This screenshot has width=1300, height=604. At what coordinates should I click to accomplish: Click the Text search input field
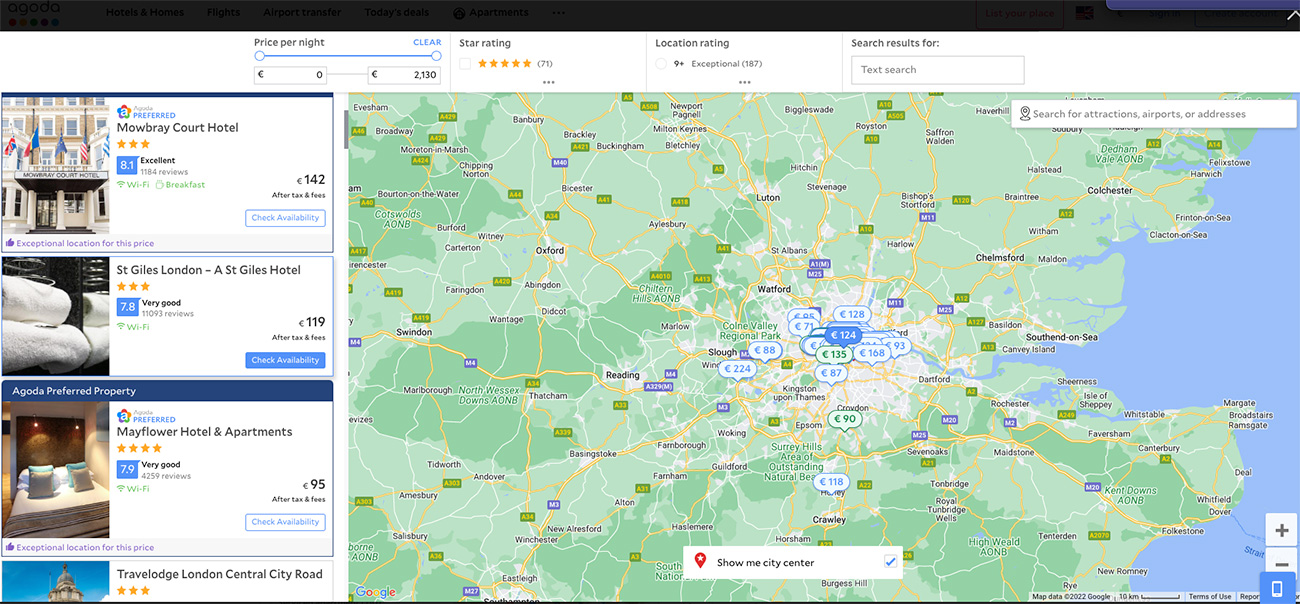coord(937,70)
